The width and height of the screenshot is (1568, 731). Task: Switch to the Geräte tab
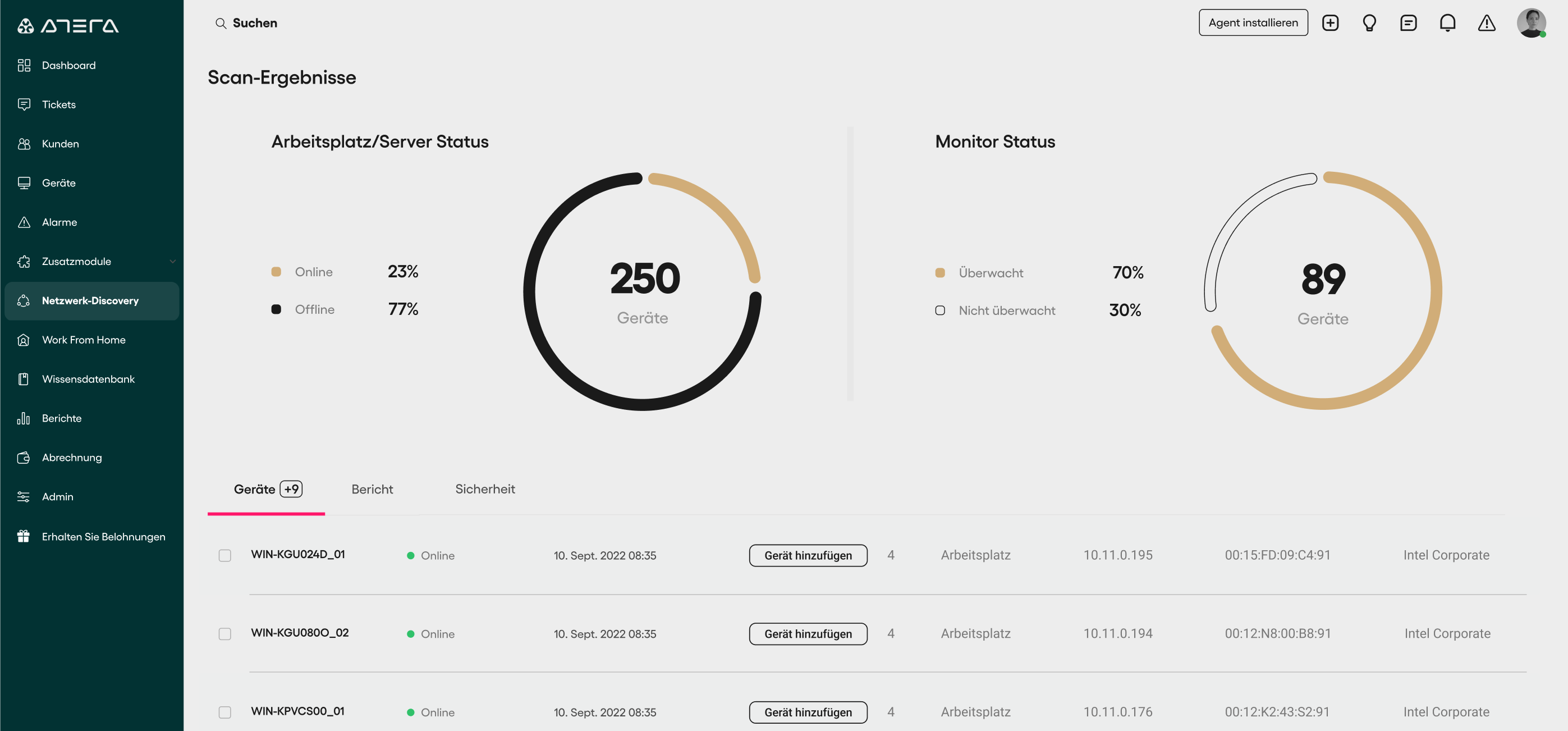(266, 490)
